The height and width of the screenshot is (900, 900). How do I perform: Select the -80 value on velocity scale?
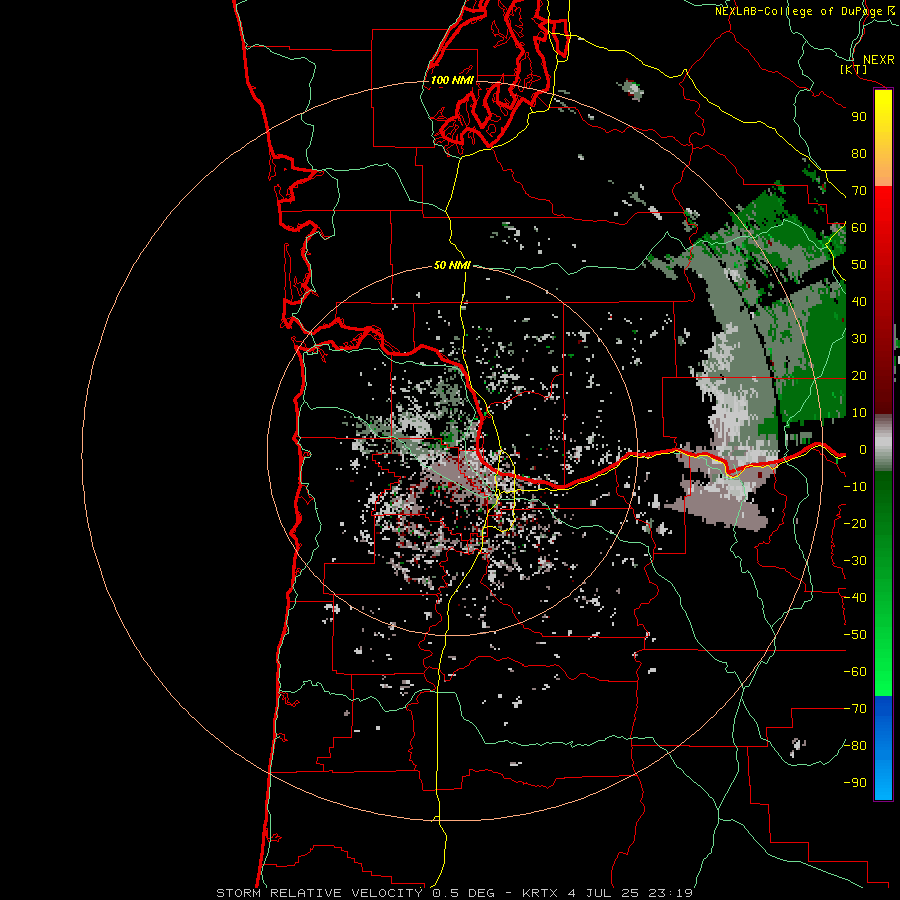pos(855,746)
